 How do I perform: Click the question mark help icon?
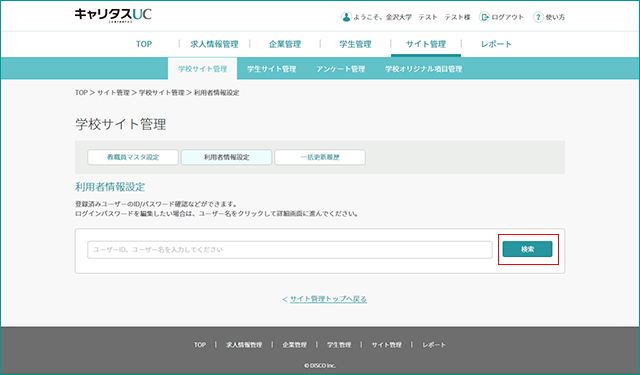[538, 17]
